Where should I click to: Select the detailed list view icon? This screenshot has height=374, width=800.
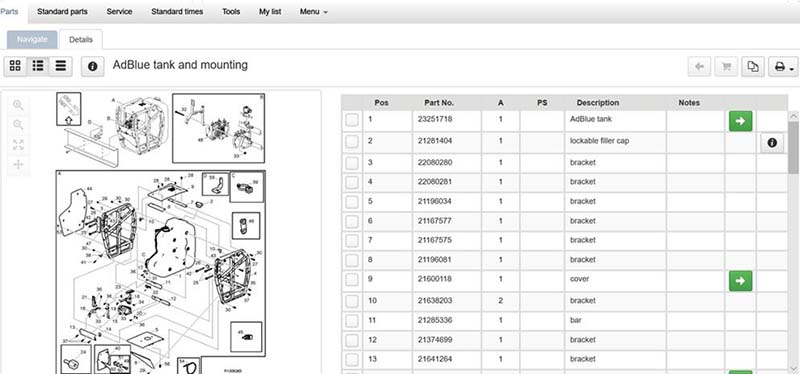pos(38,66)
